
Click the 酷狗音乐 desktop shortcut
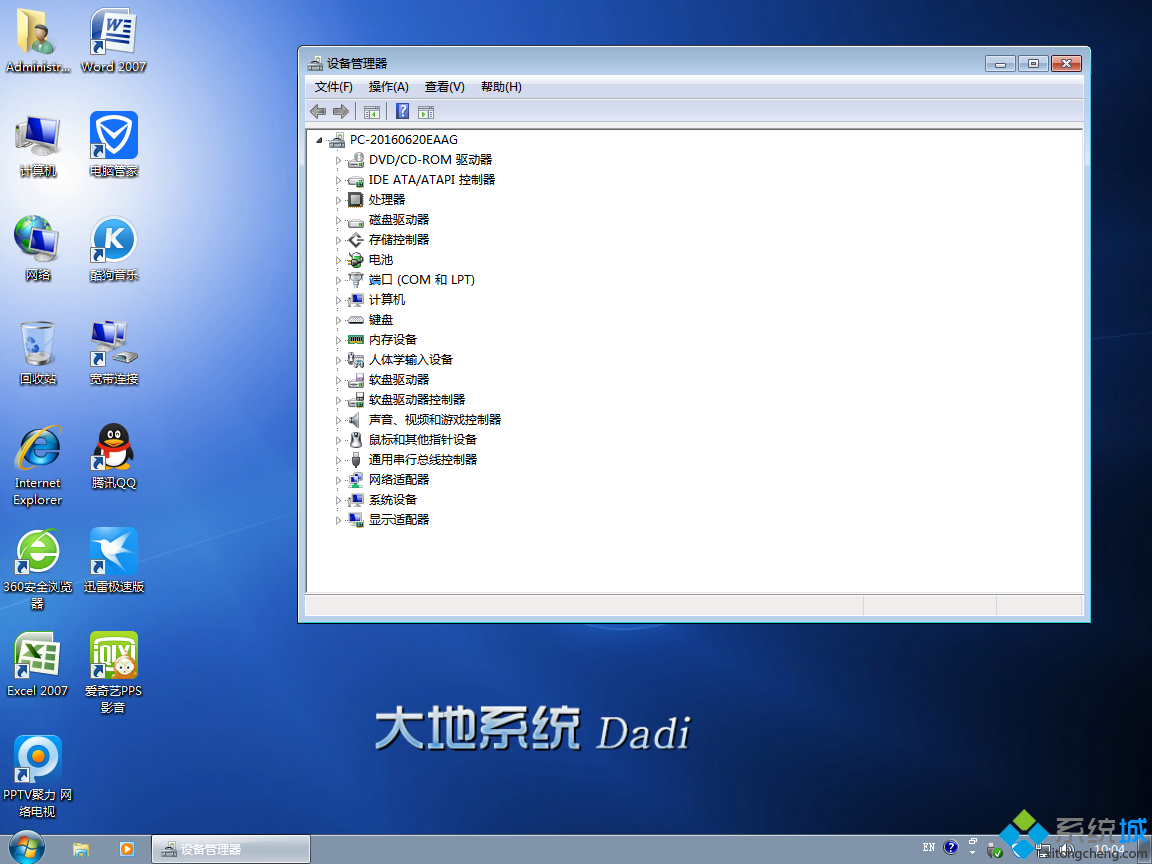pos(114,249)
